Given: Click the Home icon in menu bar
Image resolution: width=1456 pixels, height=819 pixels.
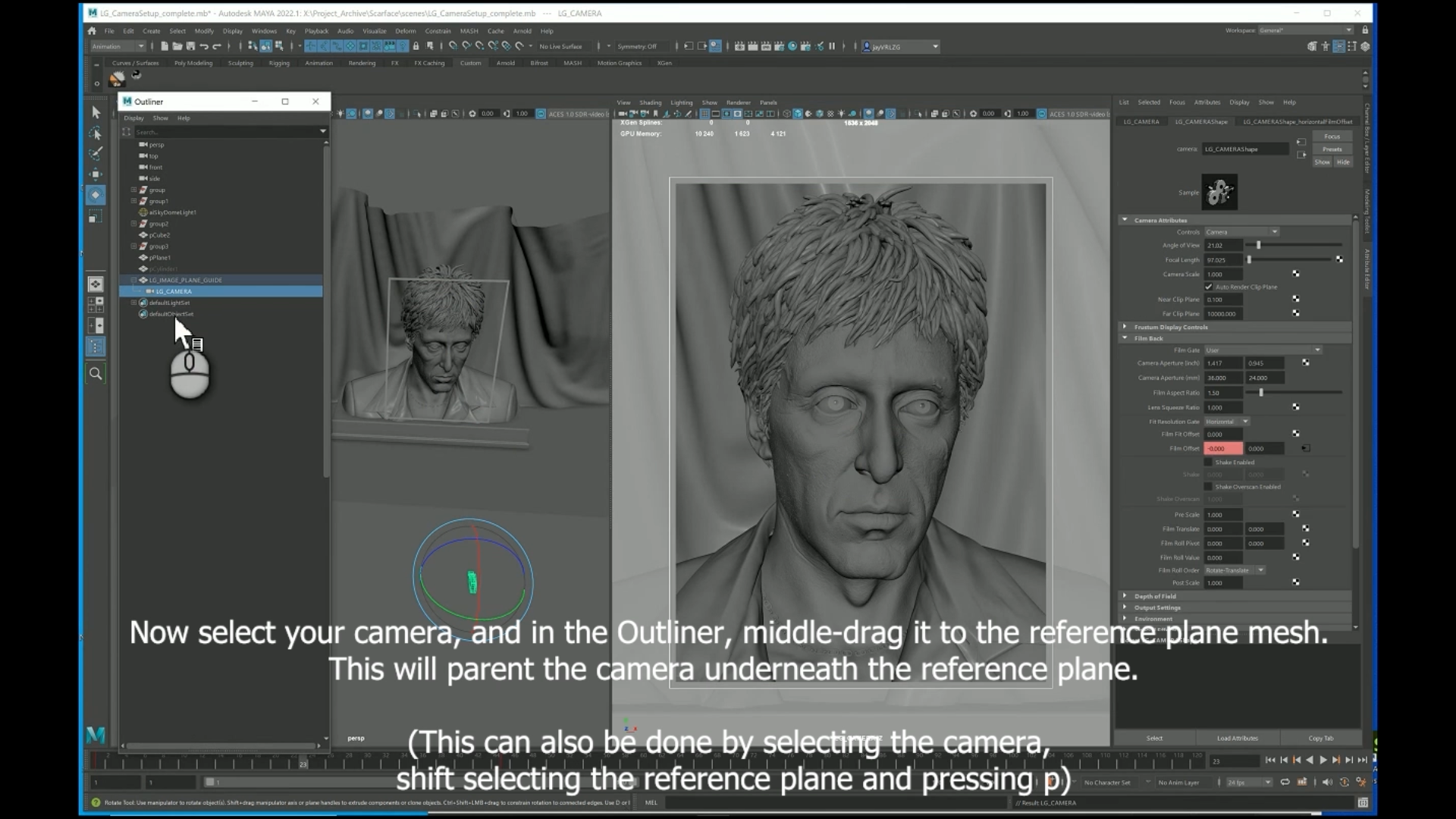Looking at the screenshot, I should click(92, 31).
